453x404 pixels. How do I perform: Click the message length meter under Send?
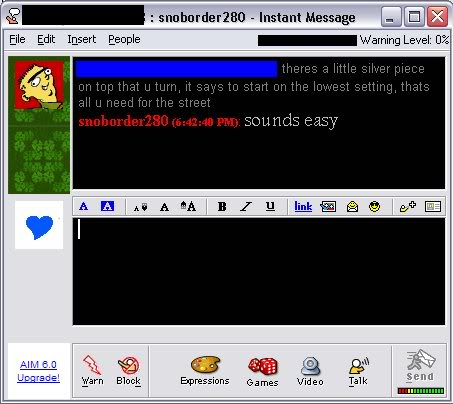[x=421, y=391]
